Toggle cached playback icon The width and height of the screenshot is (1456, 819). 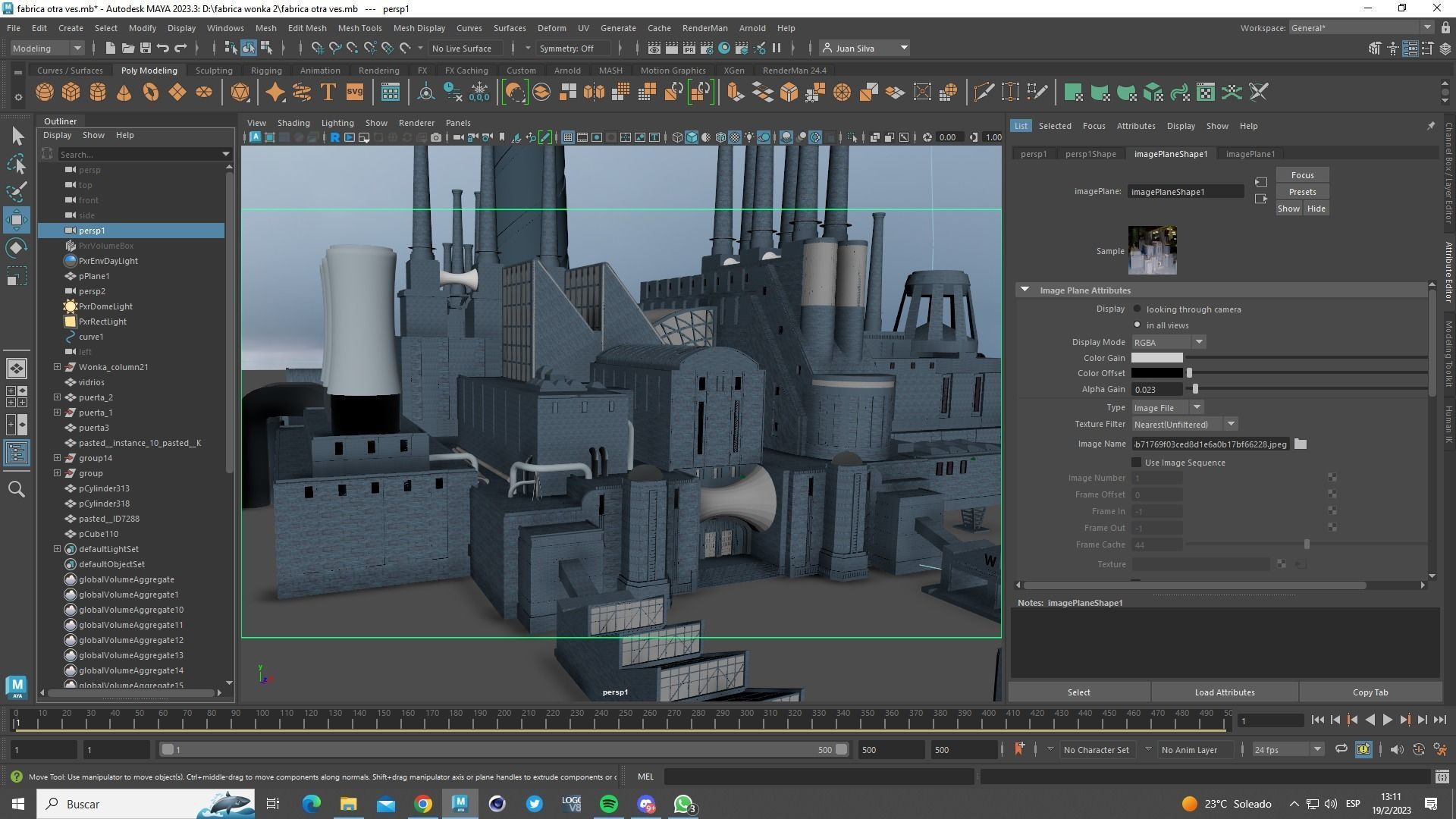[1363, 749]
